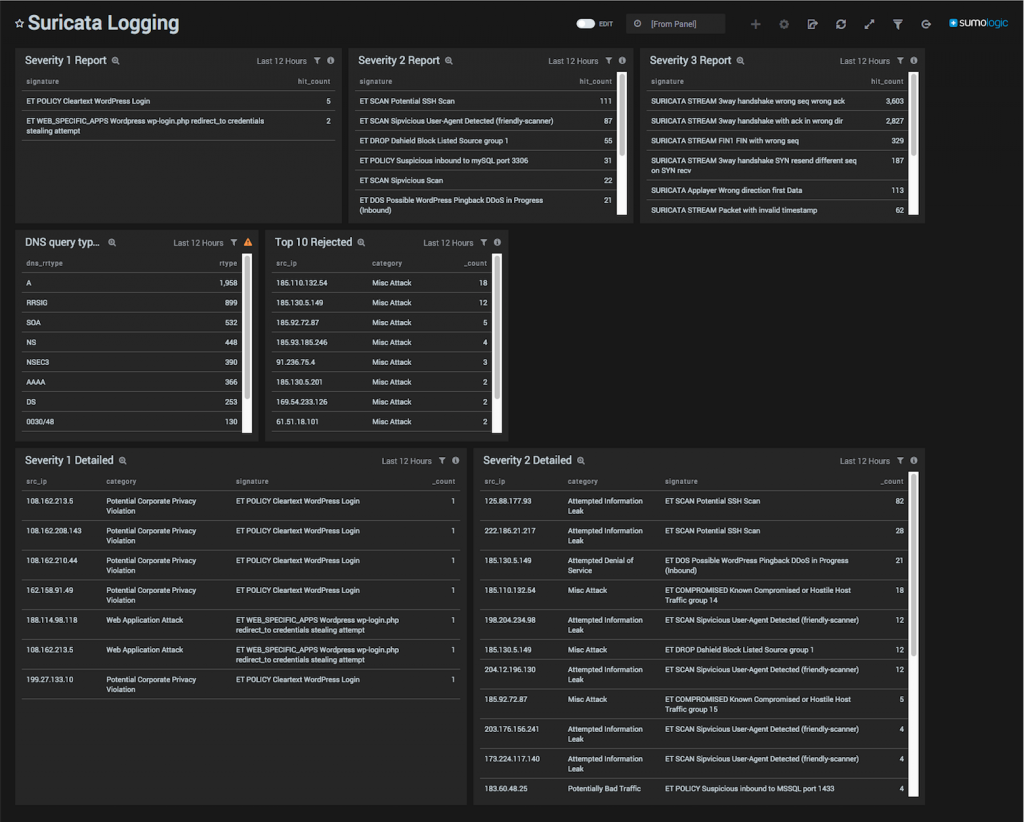The height and width of the screenshot is (822, 1024).
Task: Select DNS type 'NSEC3' row
Action: click(131, 362)
